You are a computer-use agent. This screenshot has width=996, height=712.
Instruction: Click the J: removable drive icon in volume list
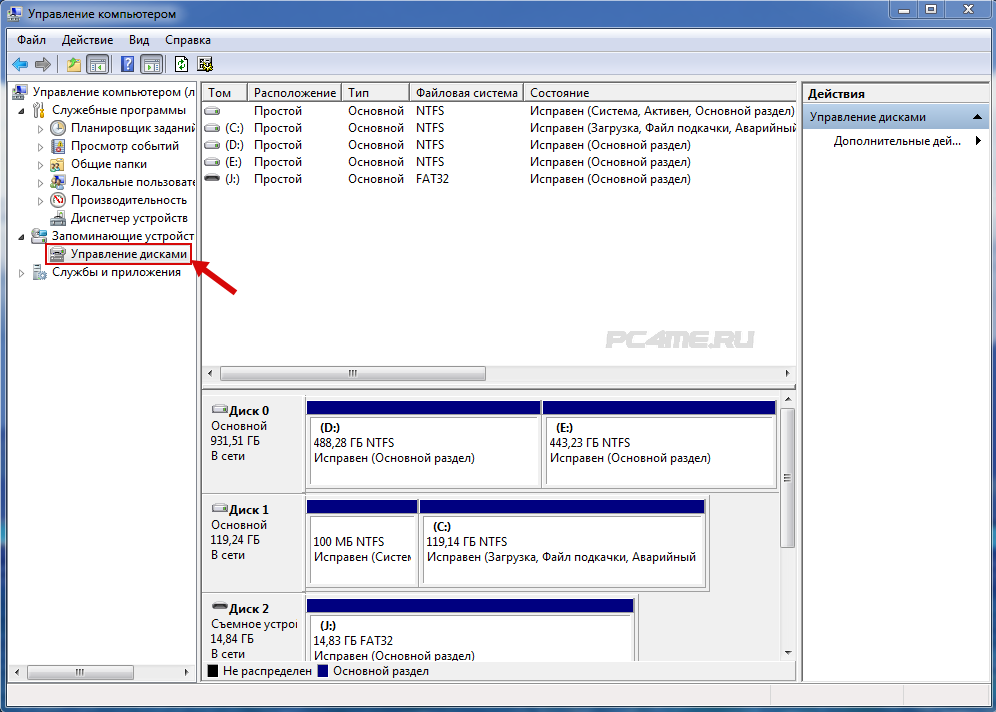[212, 179]
